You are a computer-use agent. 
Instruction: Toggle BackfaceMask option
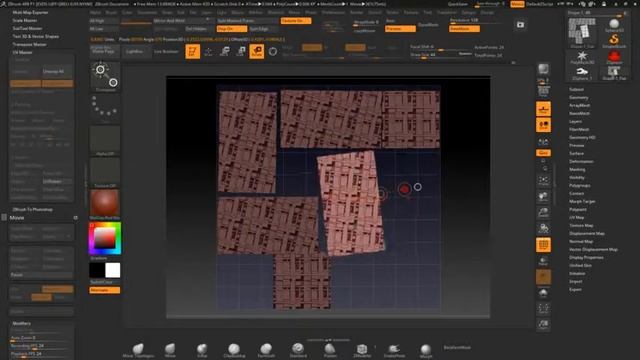coord(457,347)
